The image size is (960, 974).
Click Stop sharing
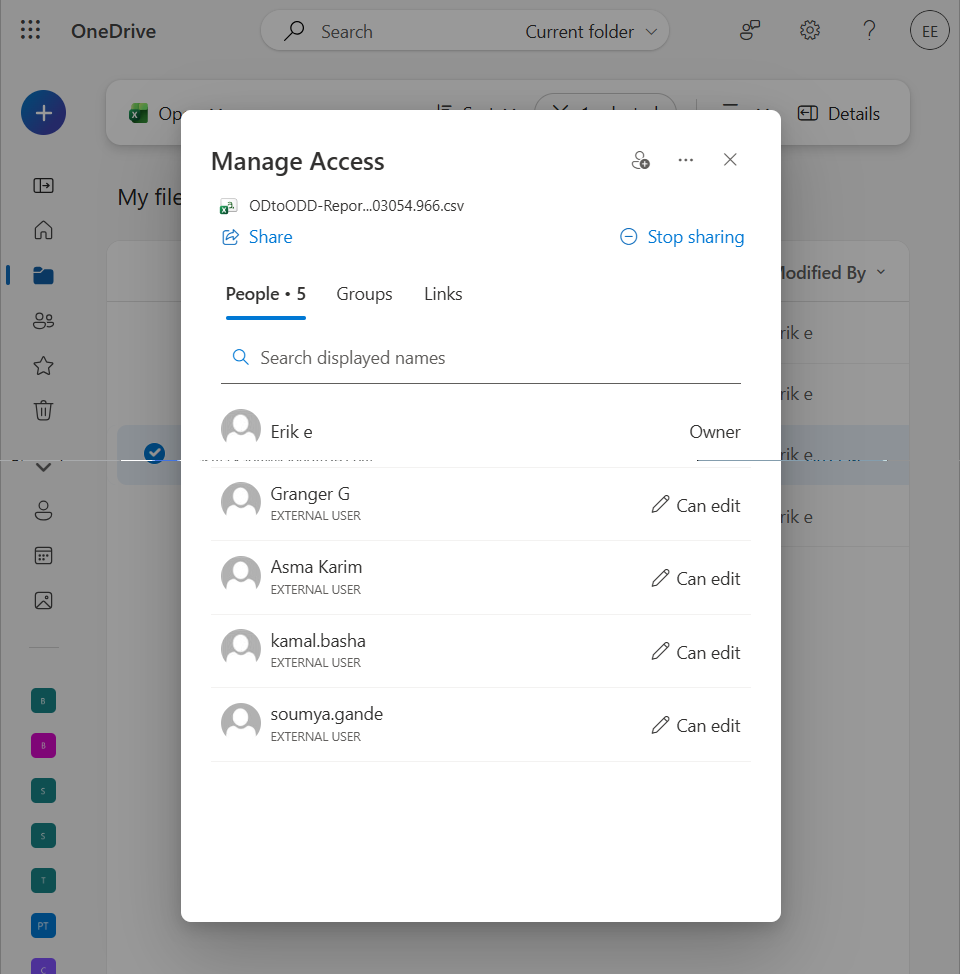[681, 236]
